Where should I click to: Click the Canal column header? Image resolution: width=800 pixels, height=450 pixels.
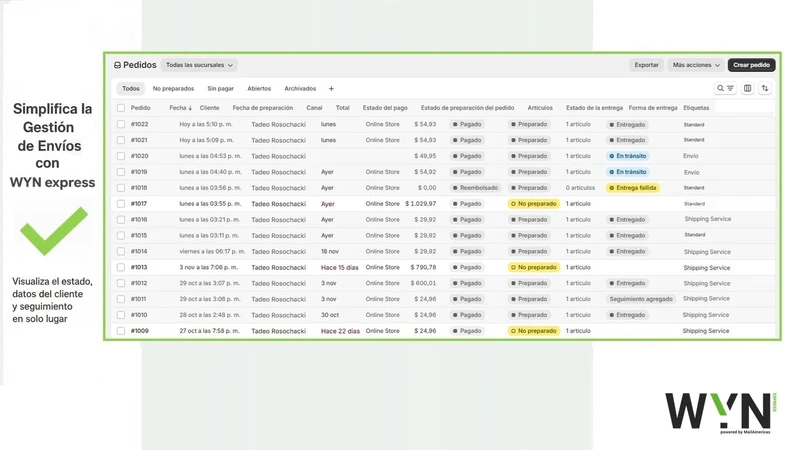[314, 108]
